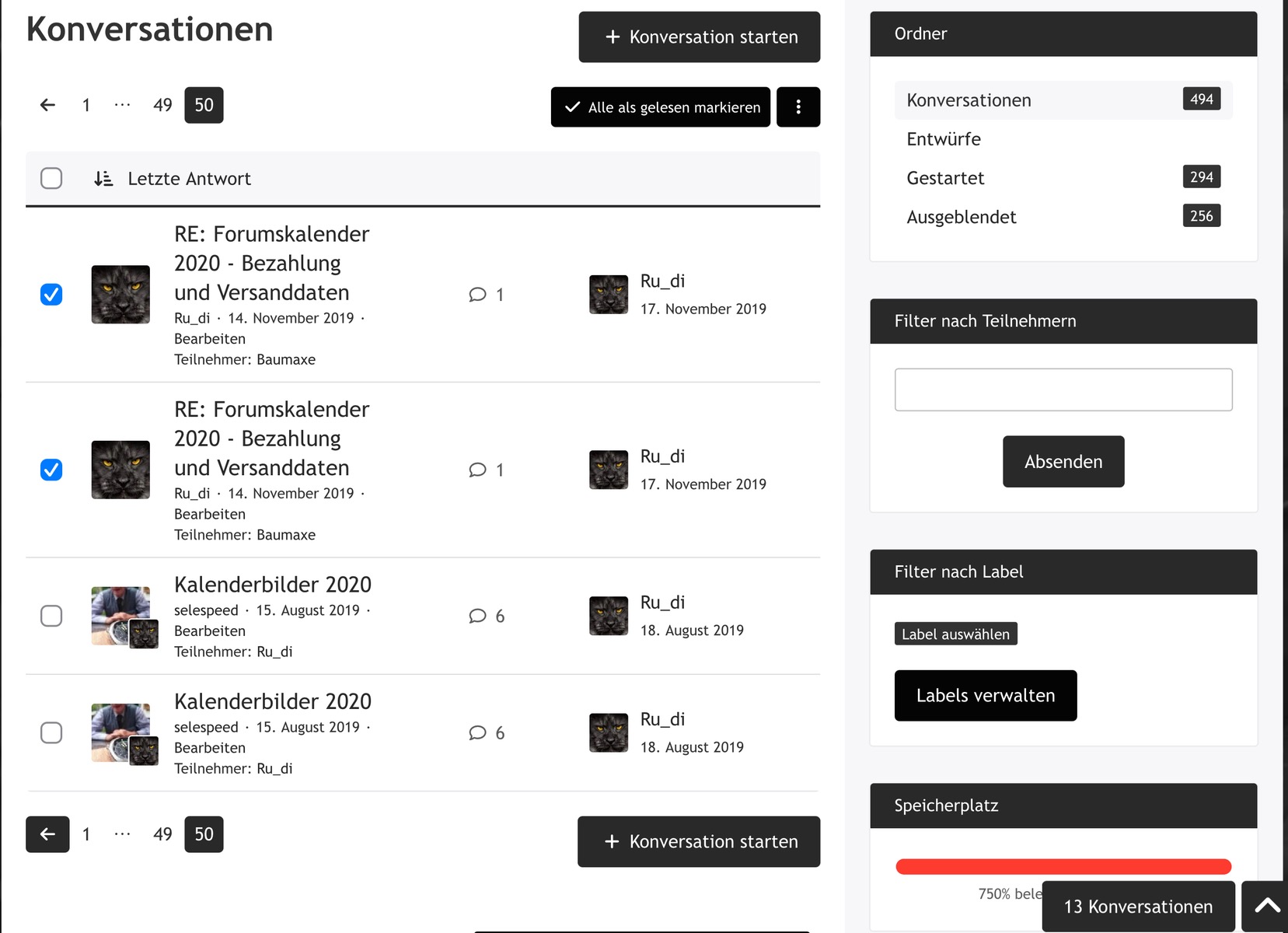Toggle the select-all conversations checkbox
Screen dimensions: 1288x933
point(51,179)
